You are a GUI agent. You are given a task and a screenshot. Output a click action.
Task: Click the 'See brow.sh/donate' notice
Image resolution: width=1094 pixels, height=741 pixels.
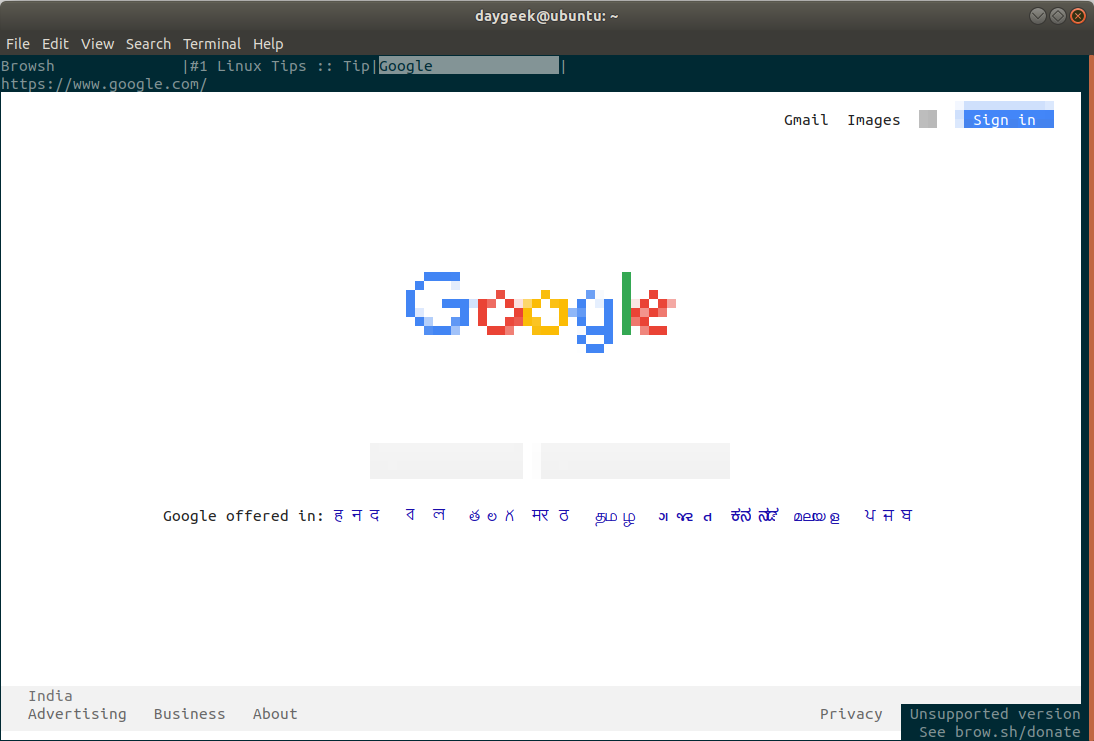[x=999, y=732]
